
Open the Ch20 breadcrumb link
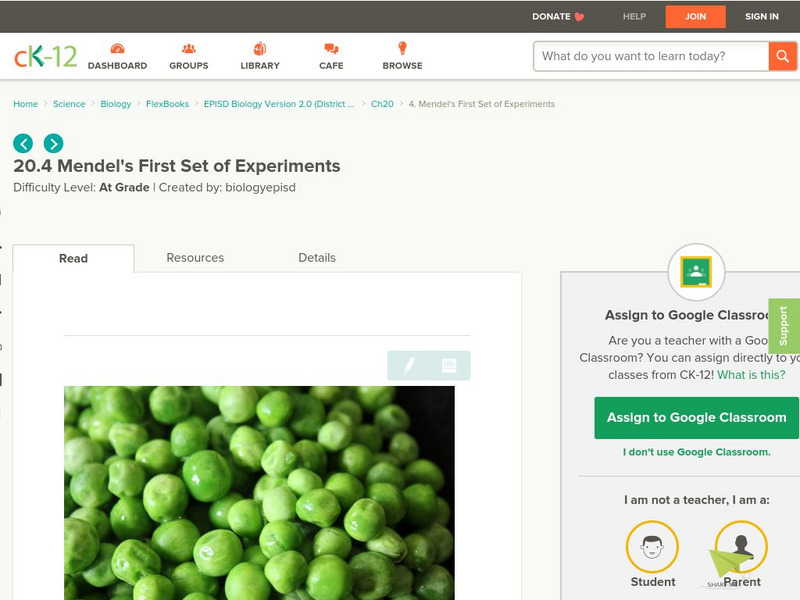382,104
